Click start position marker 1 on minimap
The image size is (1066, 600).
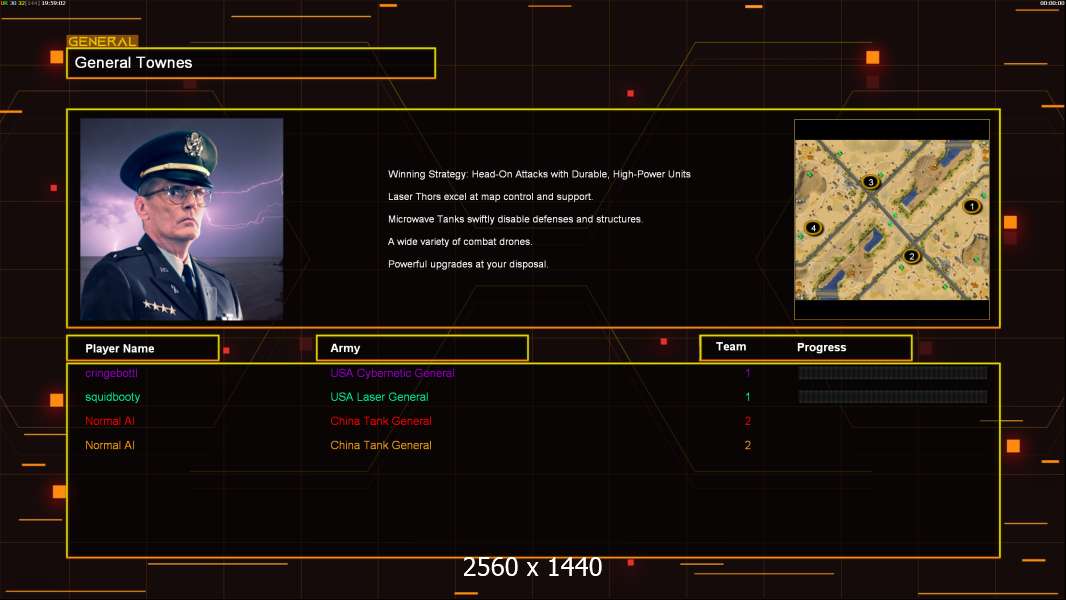(x=972, y=206)
